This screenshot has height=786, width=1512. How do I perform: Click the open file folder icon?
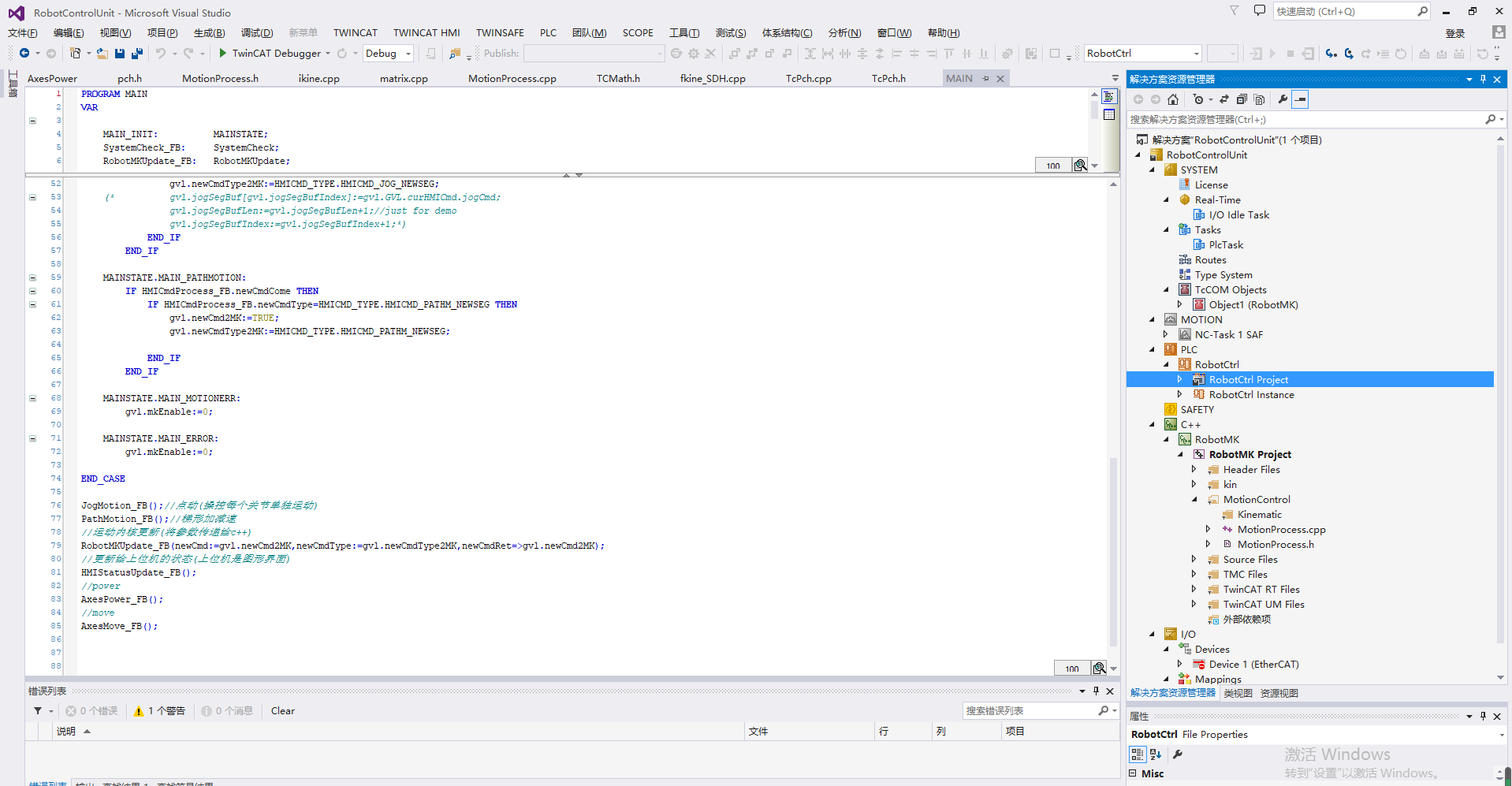tap(102, 53)
